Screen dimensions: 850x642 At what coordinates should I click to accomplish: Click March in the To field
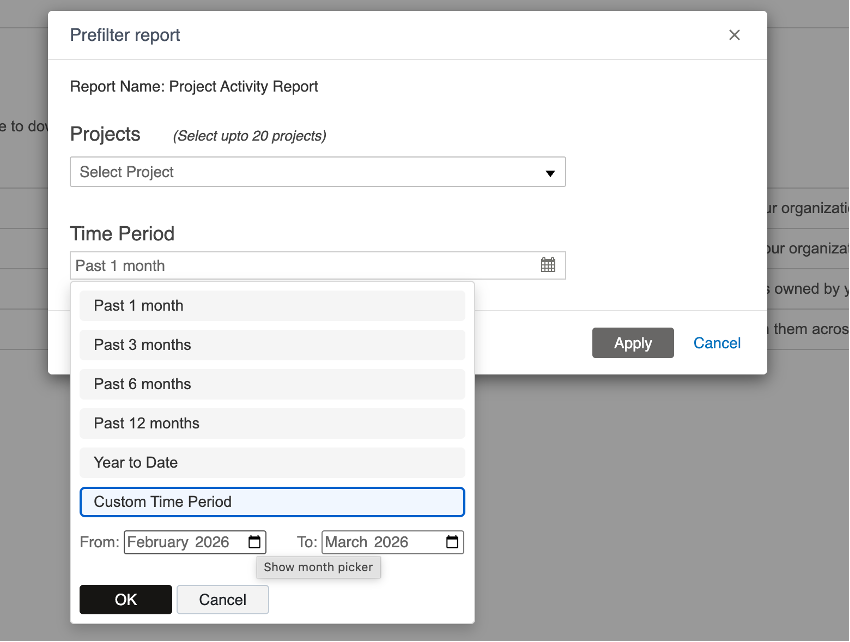point(347,542)
